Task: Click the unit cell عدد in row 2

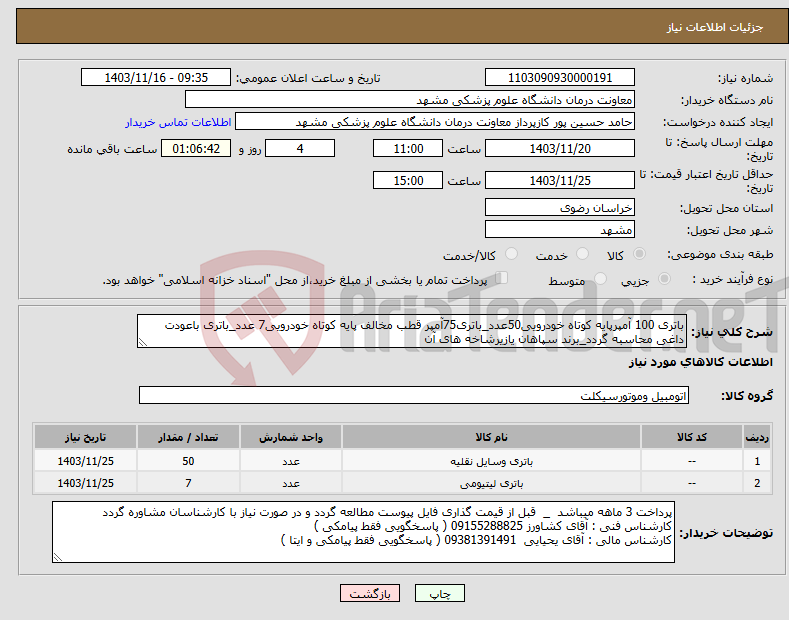Action: [x=291, y=483]
